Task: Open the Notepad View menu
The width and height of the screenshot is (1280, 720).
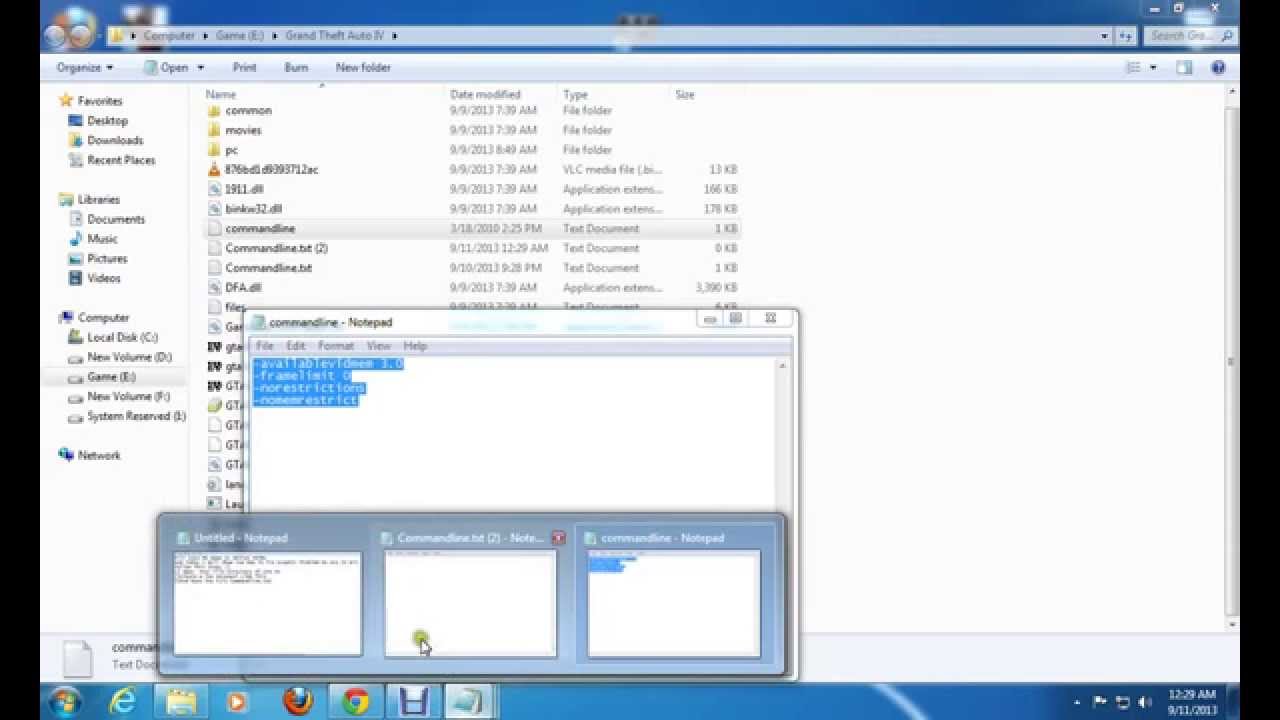Action: click(x=378, y=345)
